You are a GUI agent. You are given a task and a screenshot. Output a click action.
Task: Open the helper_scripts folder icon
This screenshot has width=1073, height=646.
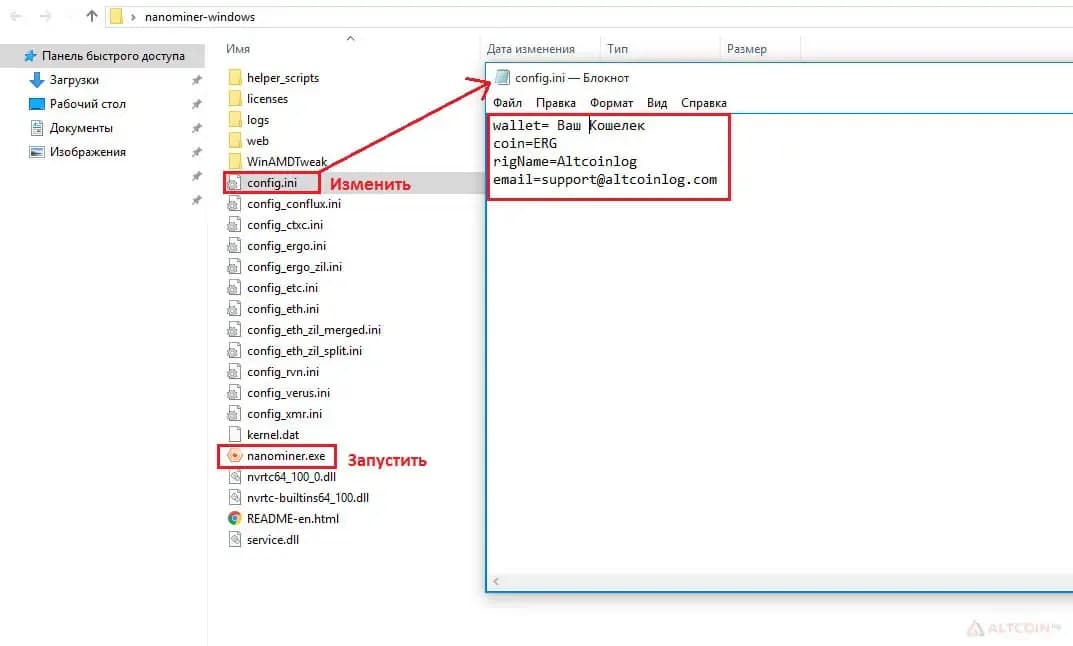pos(235,77)
